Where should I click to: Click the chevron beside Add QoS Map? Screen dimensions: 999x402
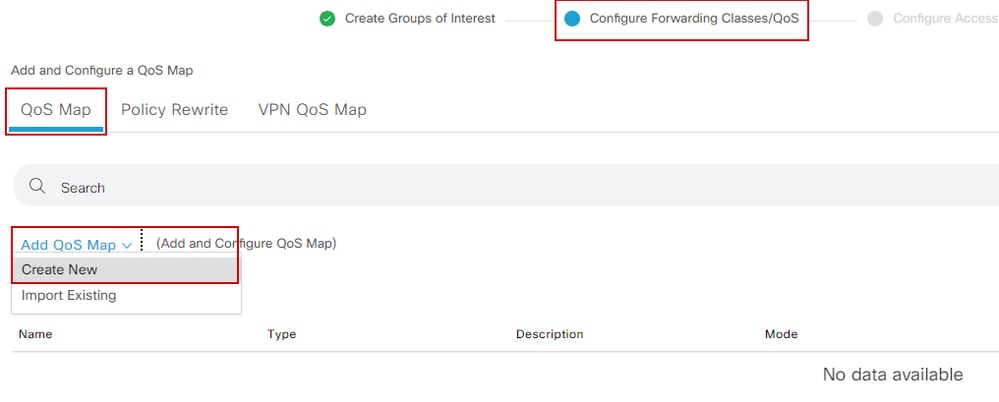pyautogui.click(x=126, y=245)
